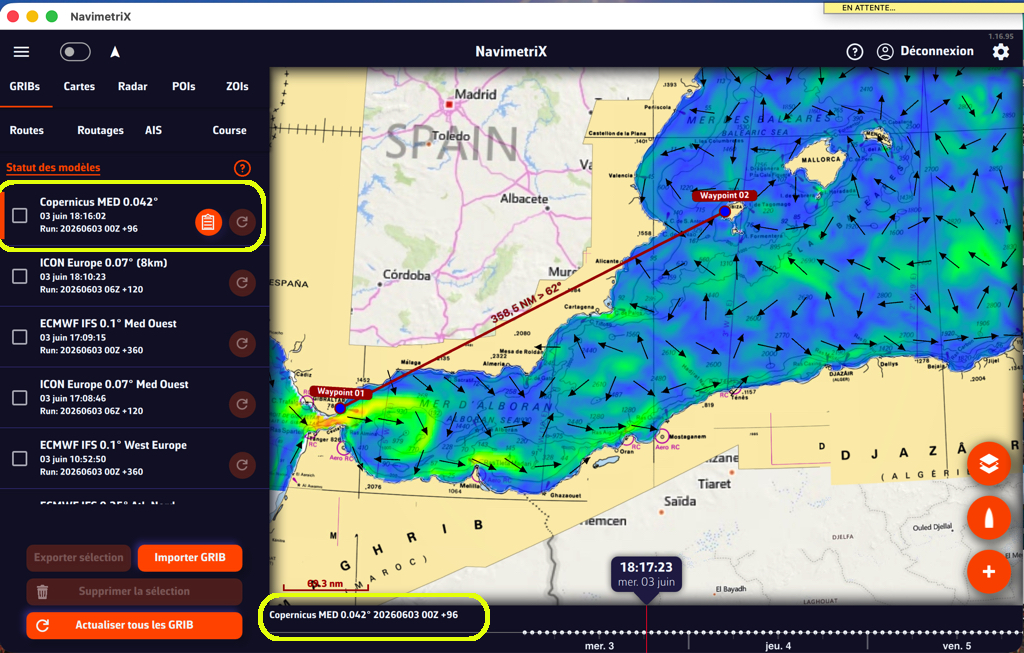
Task: Switch to the Cartes tab
Action: pyautogui.click(x=79, y=86)
